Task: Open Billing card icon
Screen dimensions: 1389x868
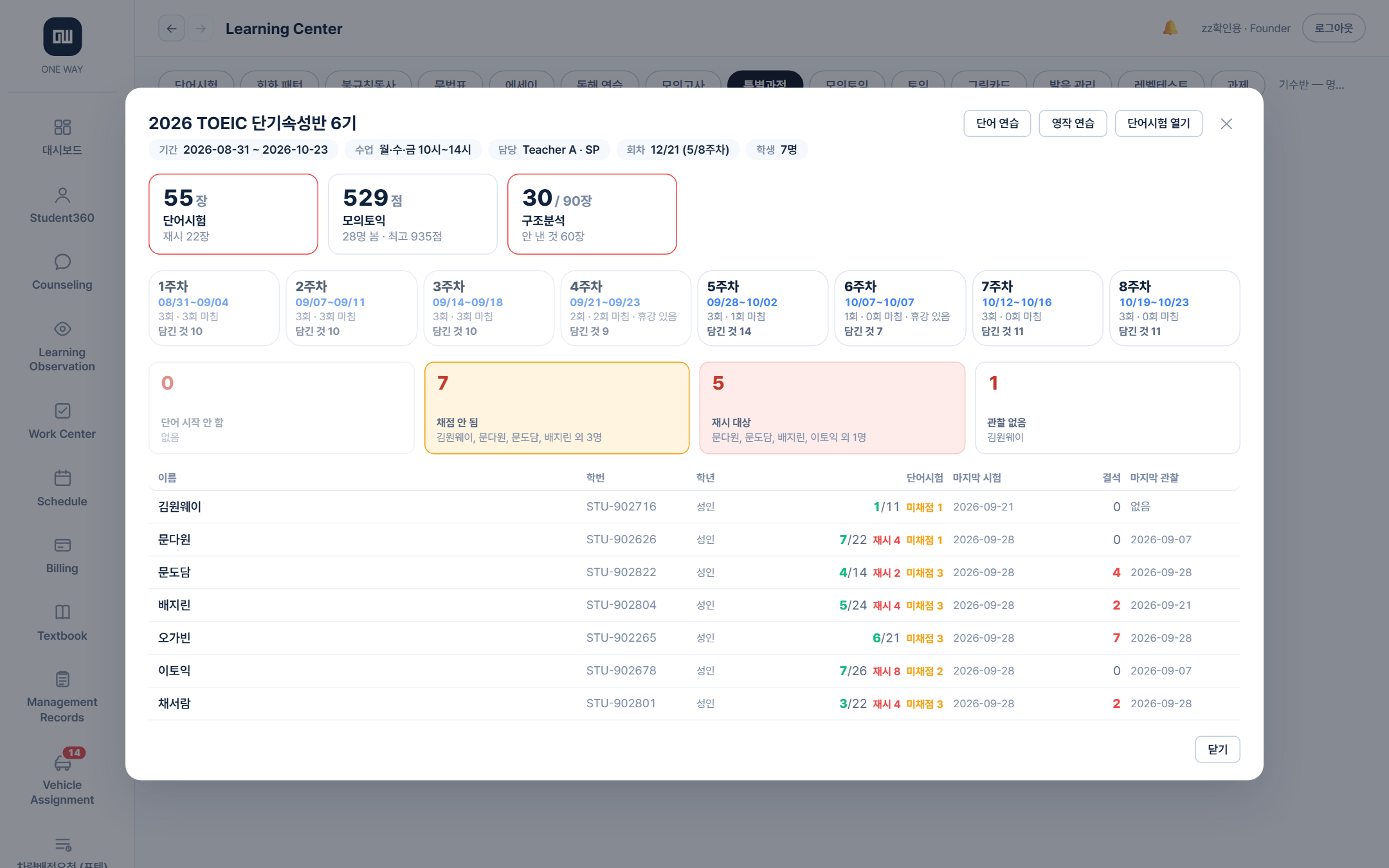Action: click(x=62, y=545)
